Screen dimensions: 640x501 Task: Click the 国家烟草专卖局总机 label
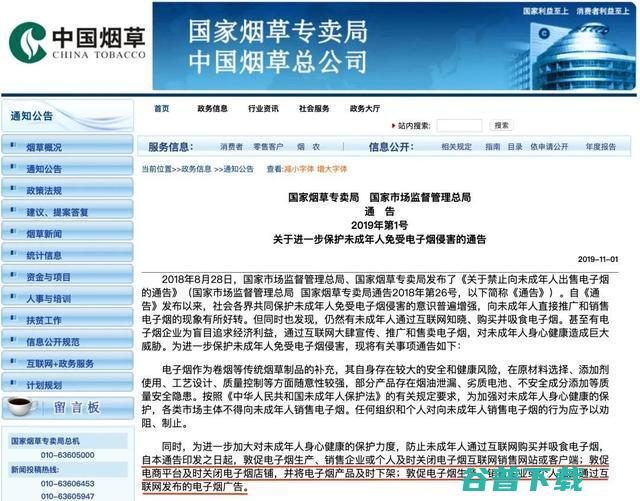pyautogui.click(x=45, y=441)
